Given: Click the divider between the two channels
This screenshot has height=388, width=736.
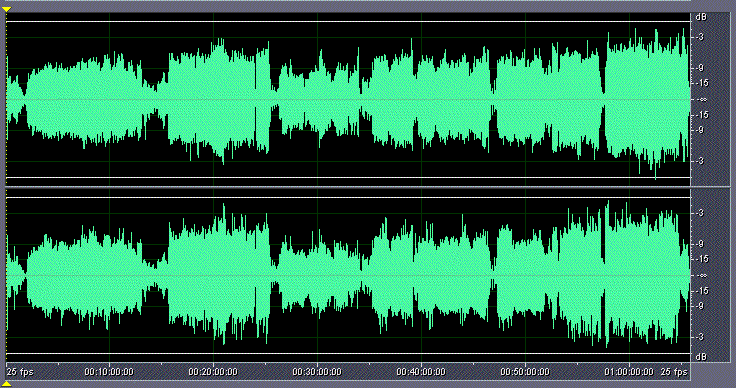Looking at the screenshot, I should [348, 187].
